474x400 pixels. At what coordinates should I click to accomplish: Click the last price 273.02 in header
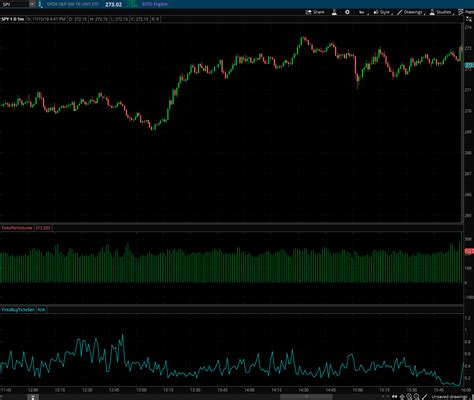pyautogui.click(x=113, y=4)
